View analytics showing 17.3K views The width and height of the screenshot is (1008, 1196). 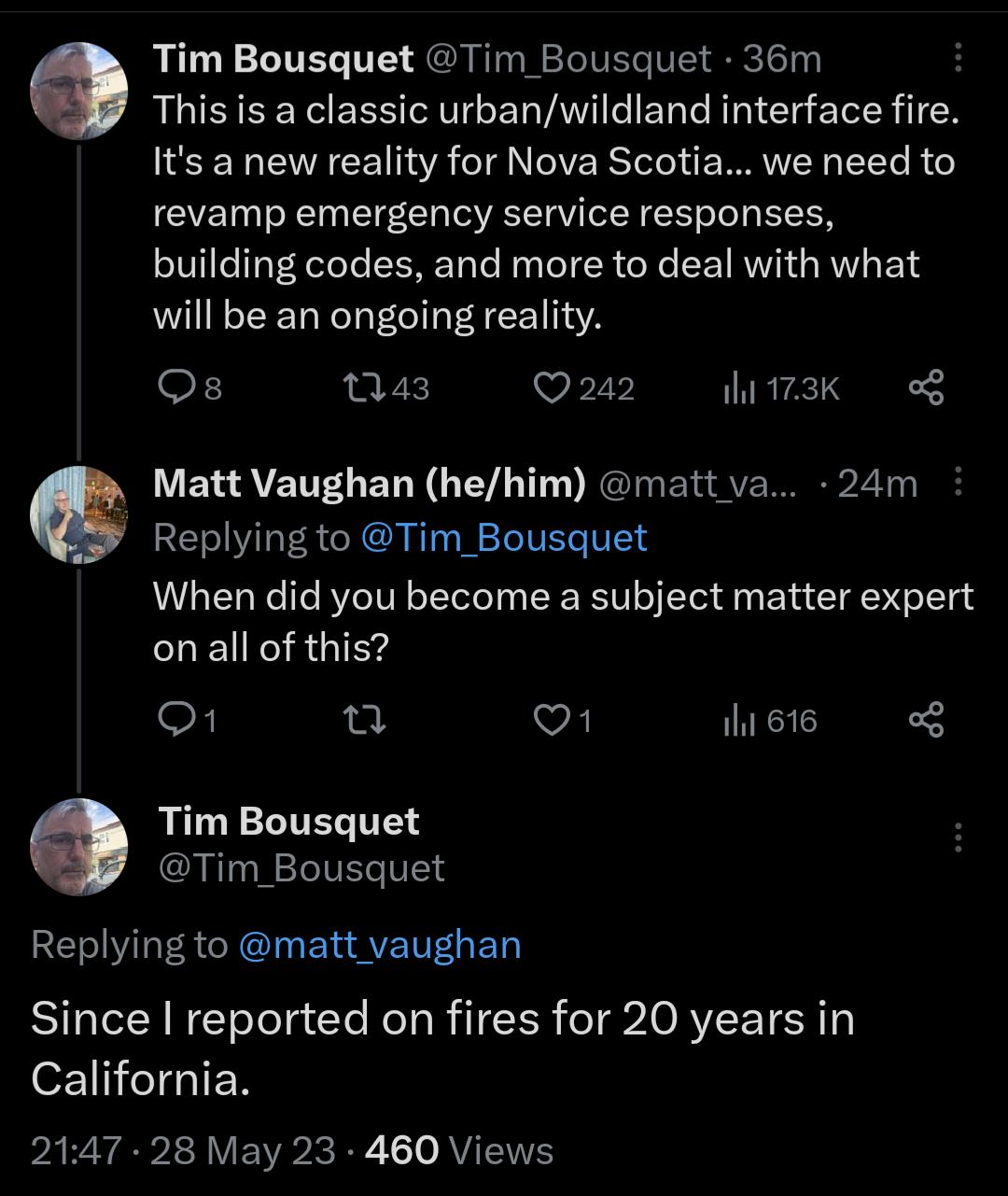(x=784, y=388)
